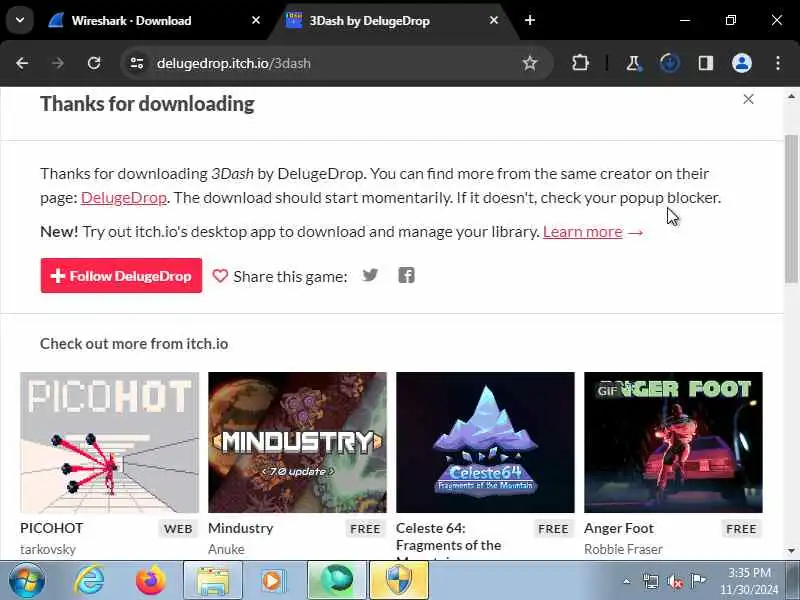The width and height of the screenshot is (800, 600).
Task: Open the tab search dropdown arrow
Action: pyautogui.click(x=20, y=20)
